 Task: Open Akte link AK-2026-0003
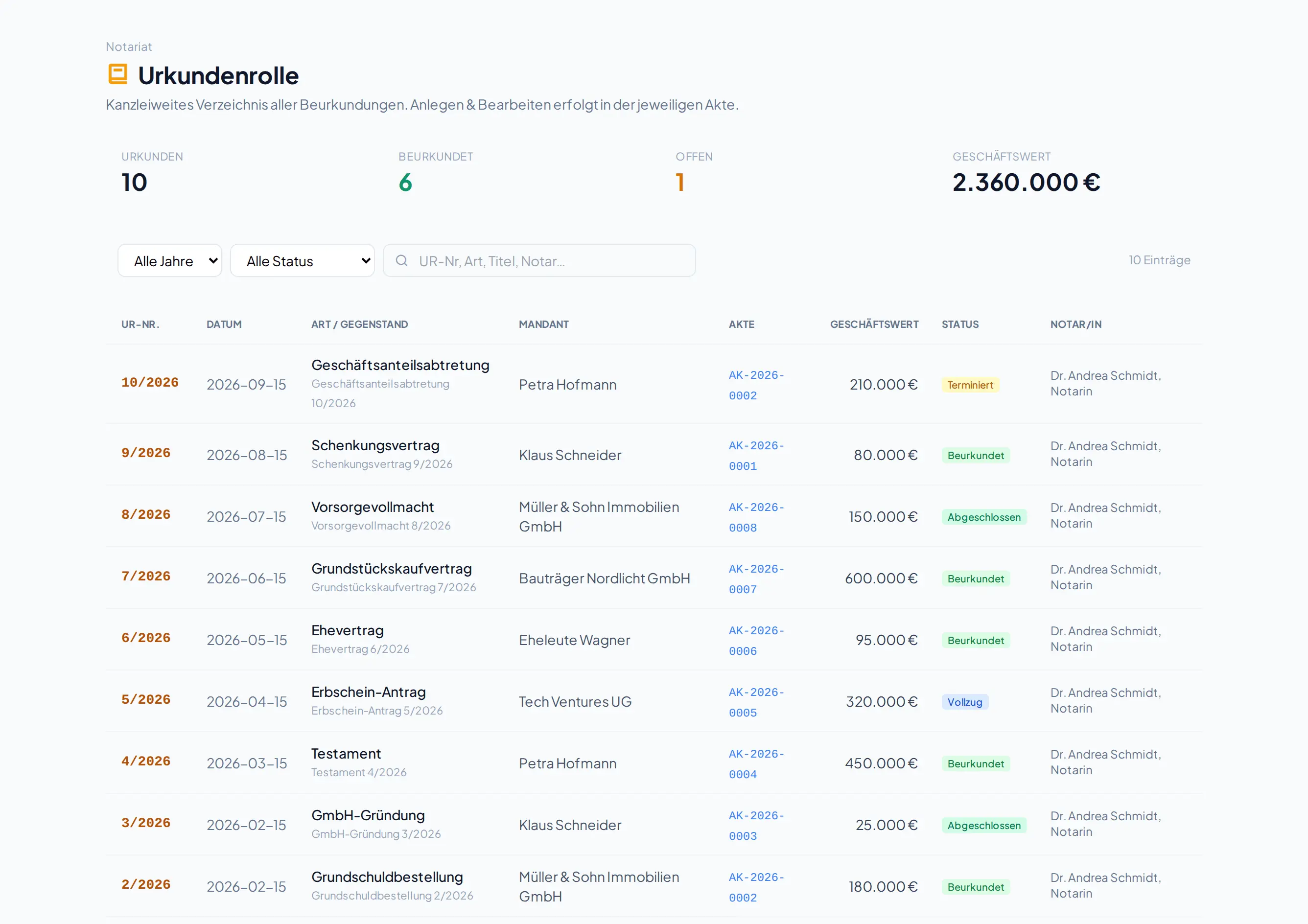point(756,826)
